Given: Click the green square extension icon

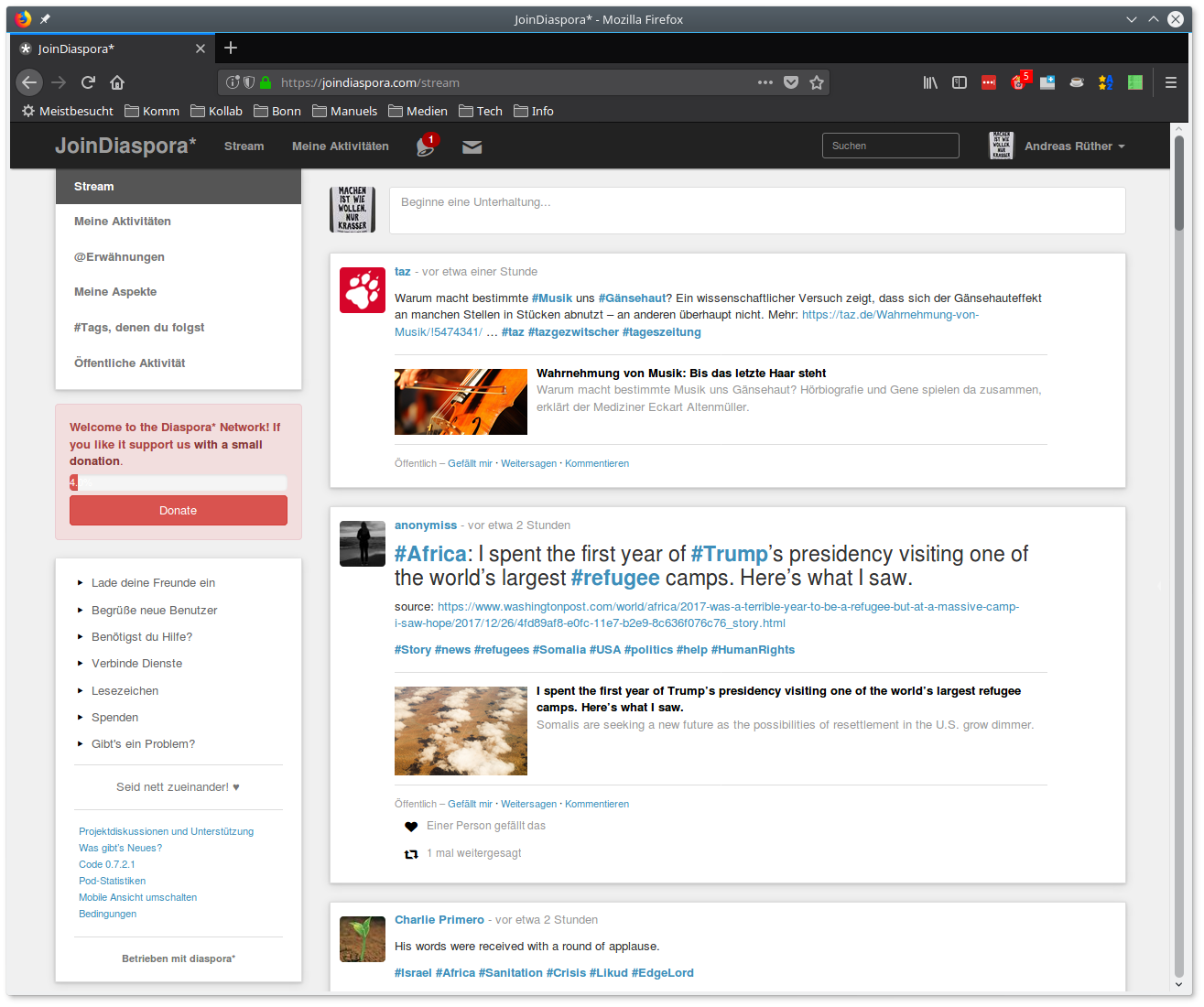Looking at the screenshot, I should coord(1135,82).
